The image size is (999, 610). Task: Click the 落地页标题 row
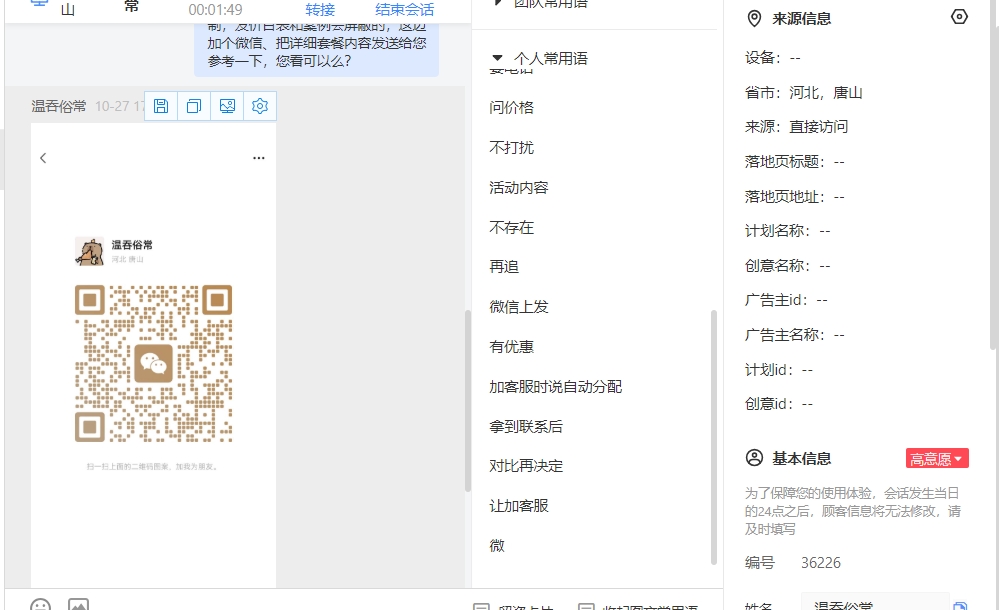[794, 162]
